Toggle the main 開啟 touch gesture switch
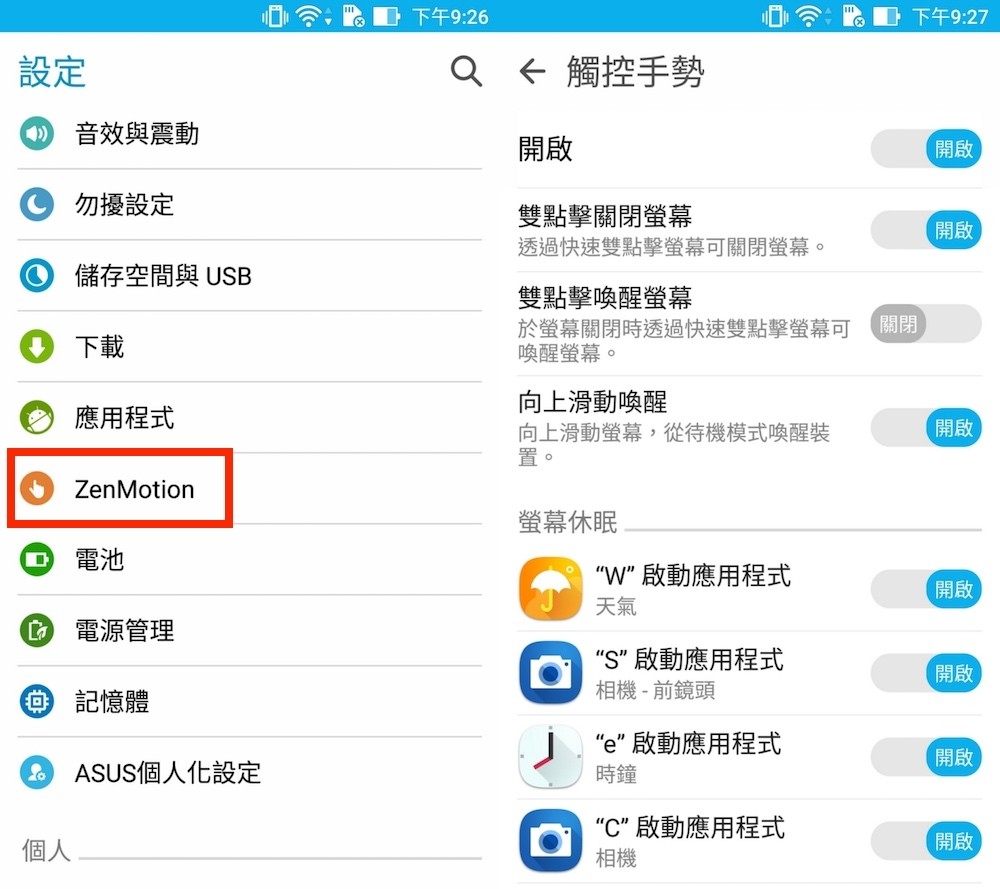This screenshot has height=889, width=1000. click(x=926, y=149)
